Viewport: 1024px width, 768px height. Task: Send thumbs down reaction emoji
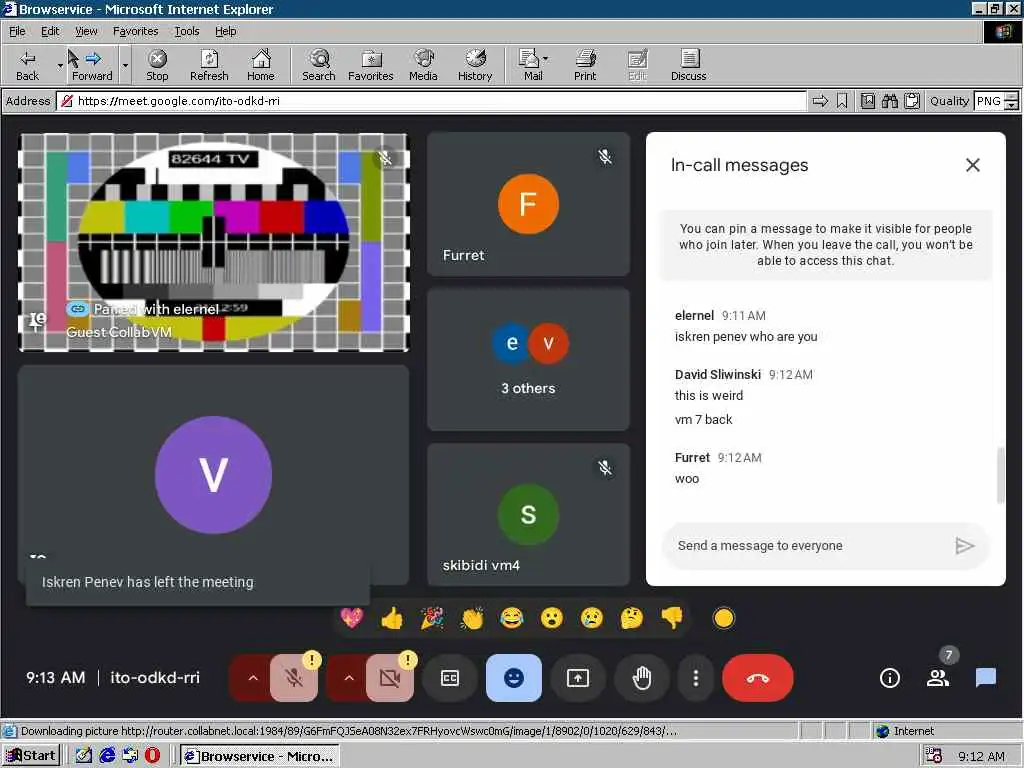coord(671,618)
